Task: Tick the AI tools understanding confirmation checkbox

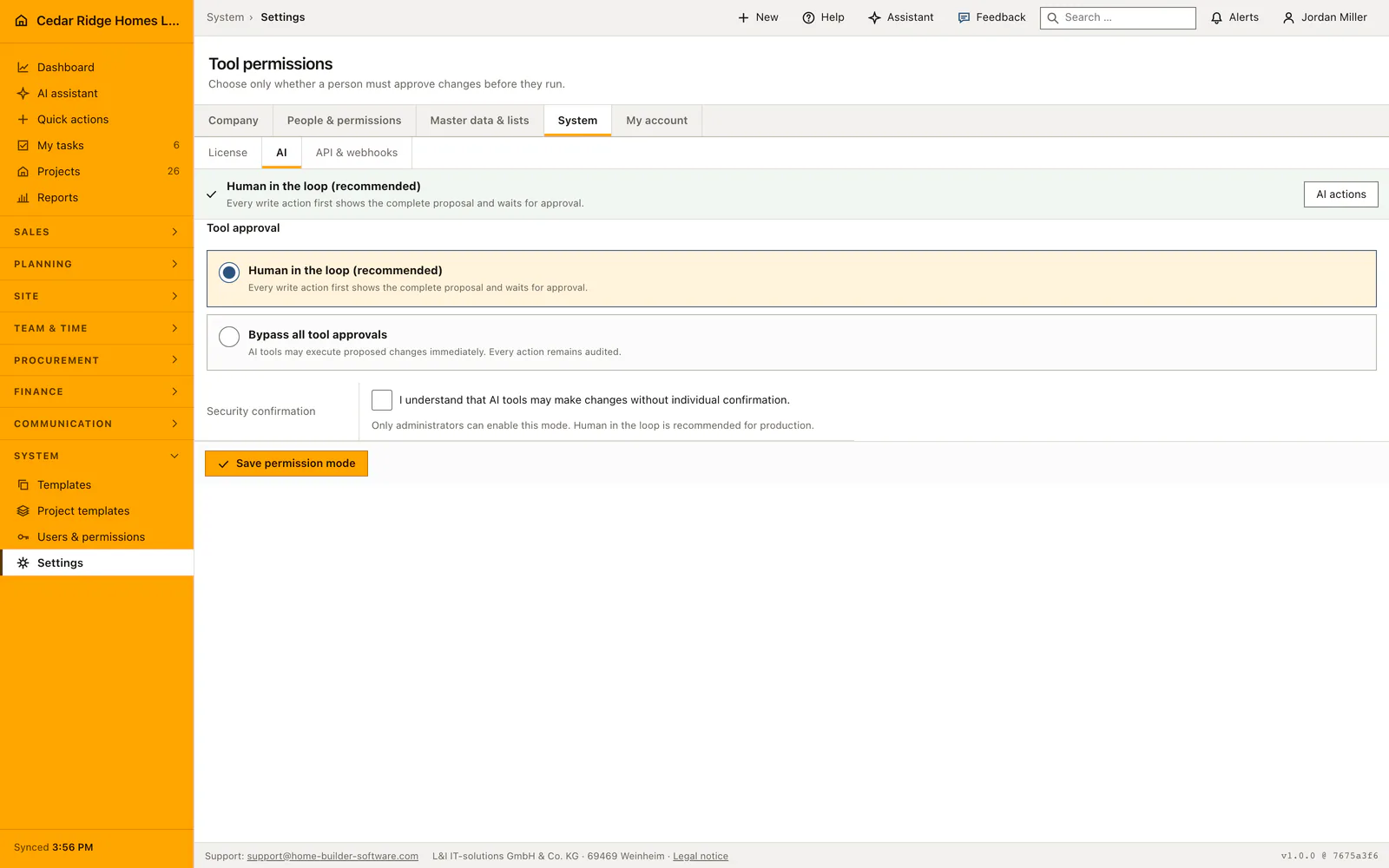Action: 382,400
